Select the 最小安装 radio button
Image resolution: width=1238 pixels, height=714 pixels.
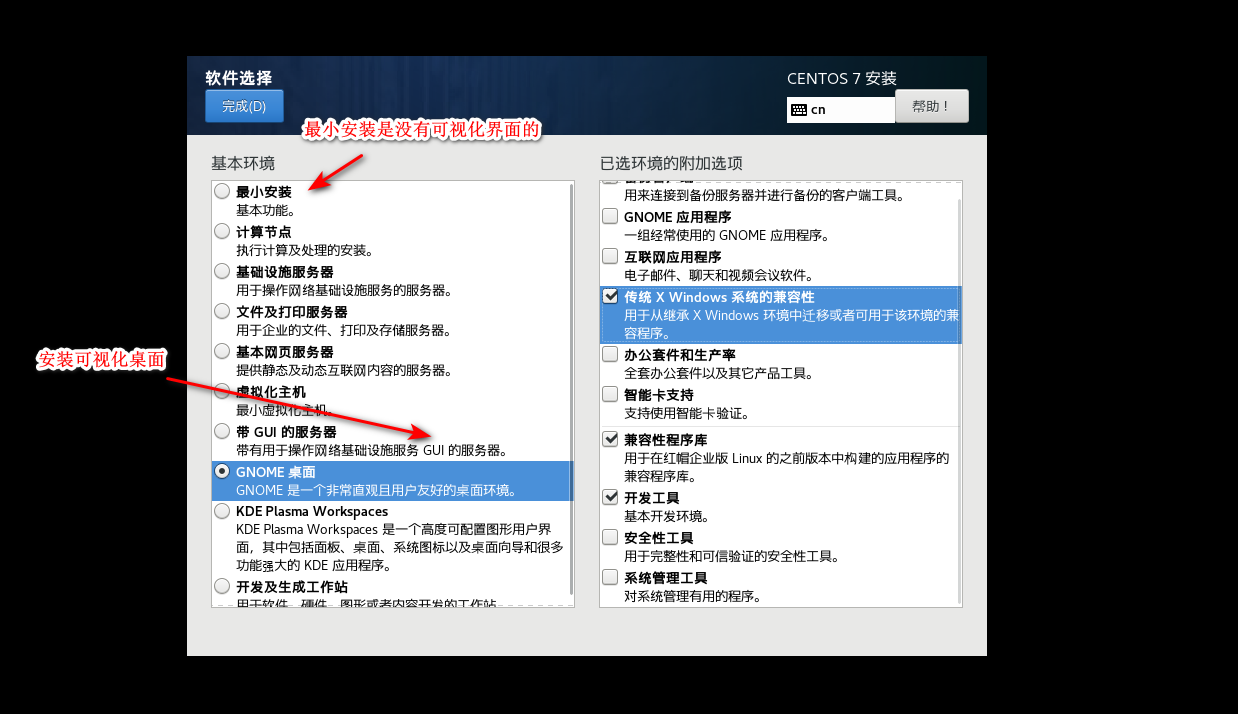[222, 191]
